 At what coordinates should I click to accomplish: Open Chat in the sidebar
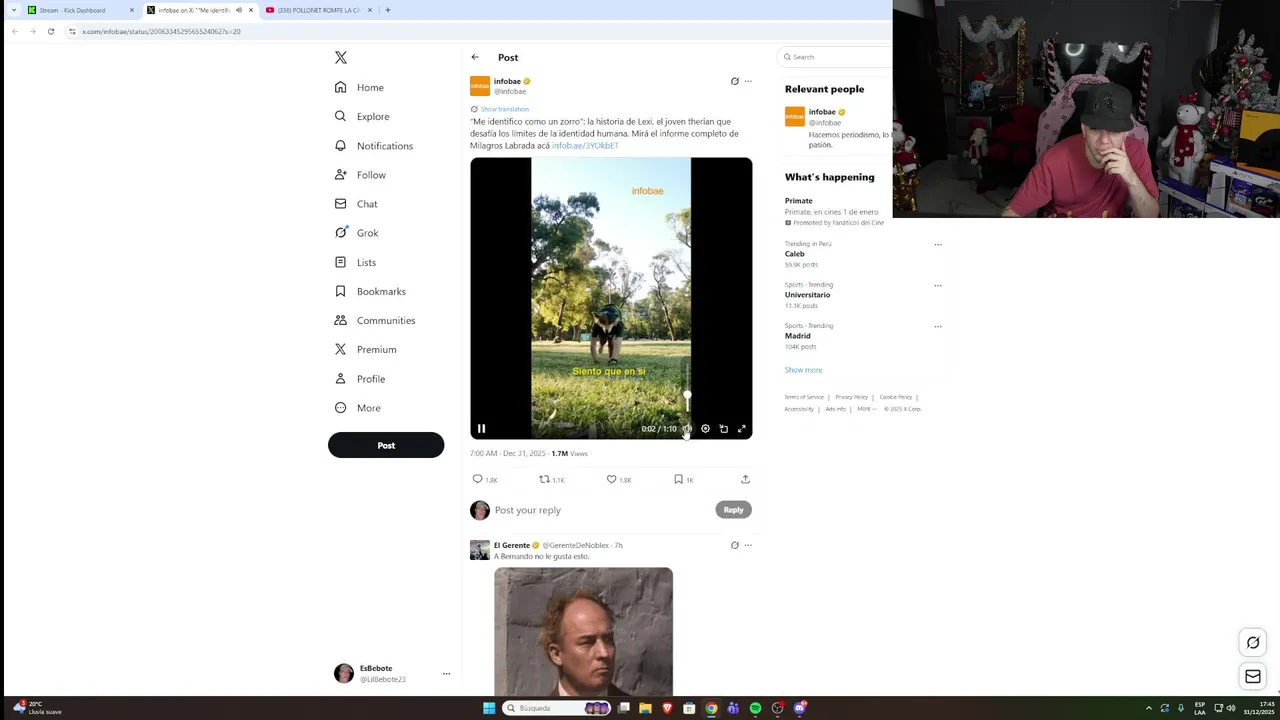pos(356,204)
